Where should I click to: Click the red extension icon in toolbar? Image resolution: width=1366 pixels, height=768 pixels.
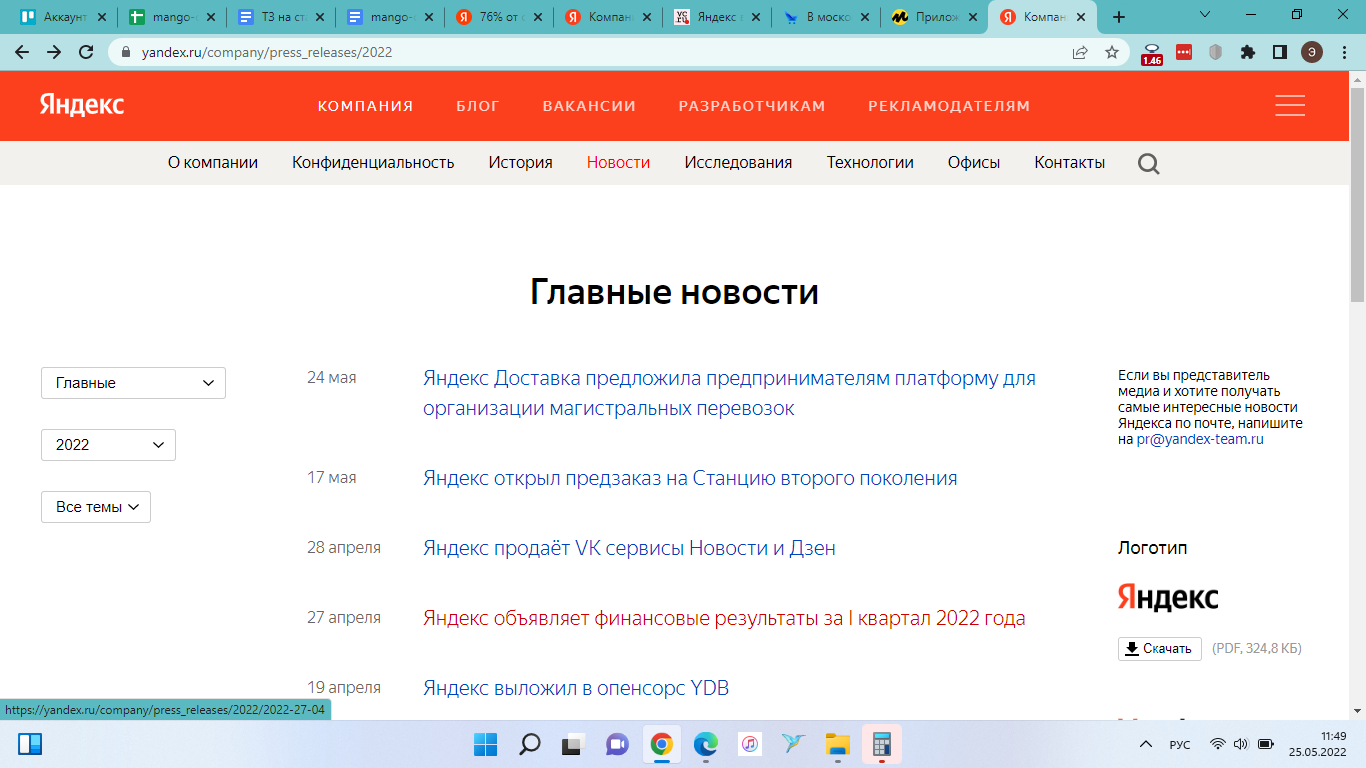tap(1184, 52)
